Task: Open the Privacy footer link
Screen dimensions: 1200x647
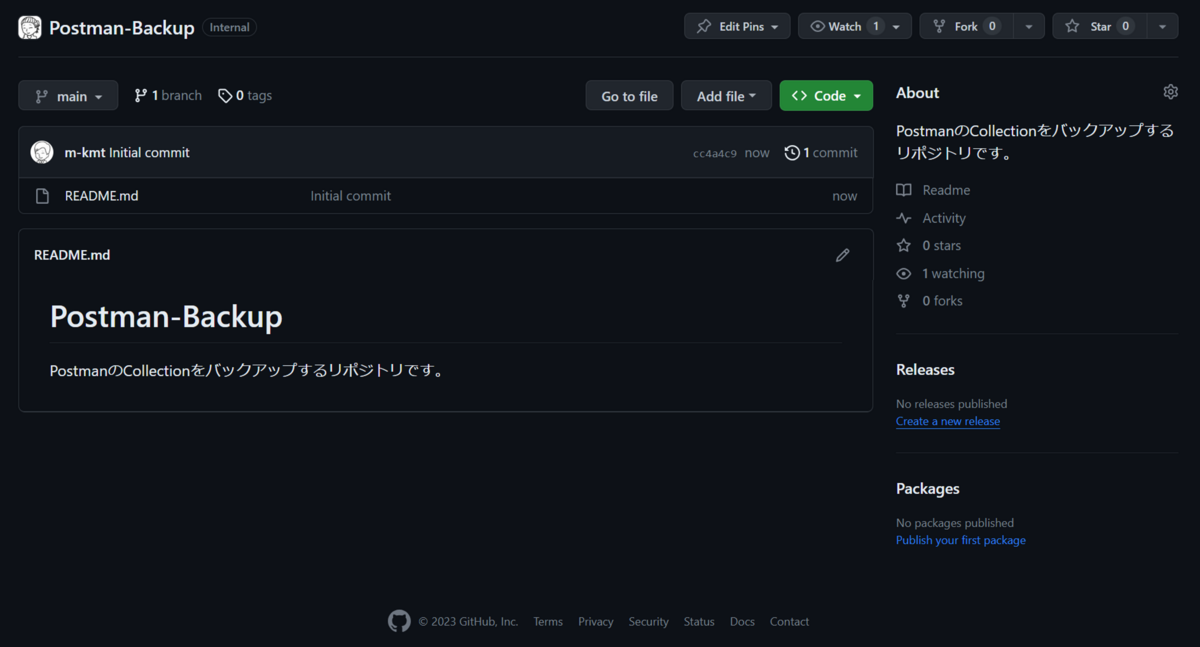Action: click(596, 622)
